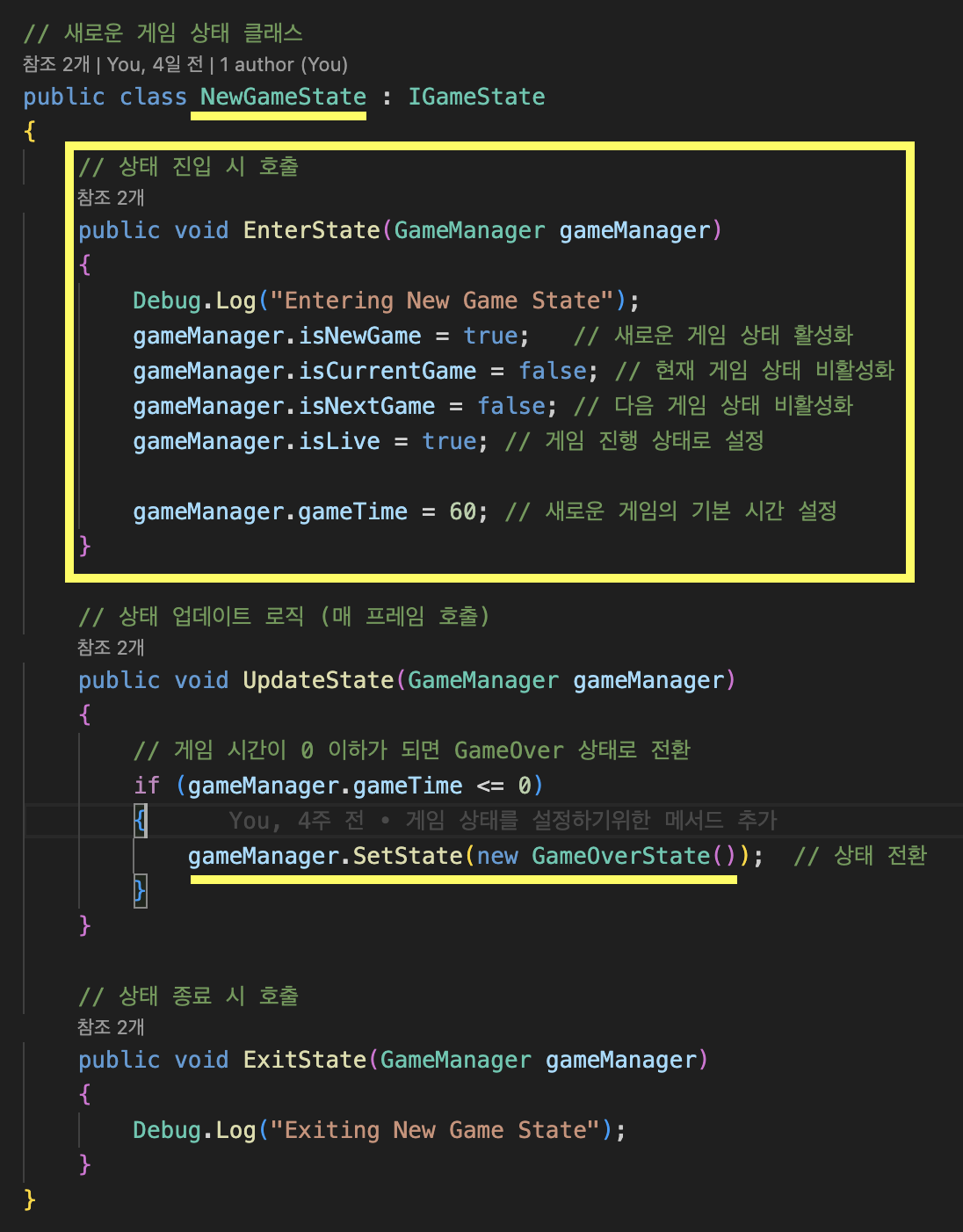This screenshot has width=963, height=1232.
Task: Click the "Entering New Game State" string
Action: point(442,301)
